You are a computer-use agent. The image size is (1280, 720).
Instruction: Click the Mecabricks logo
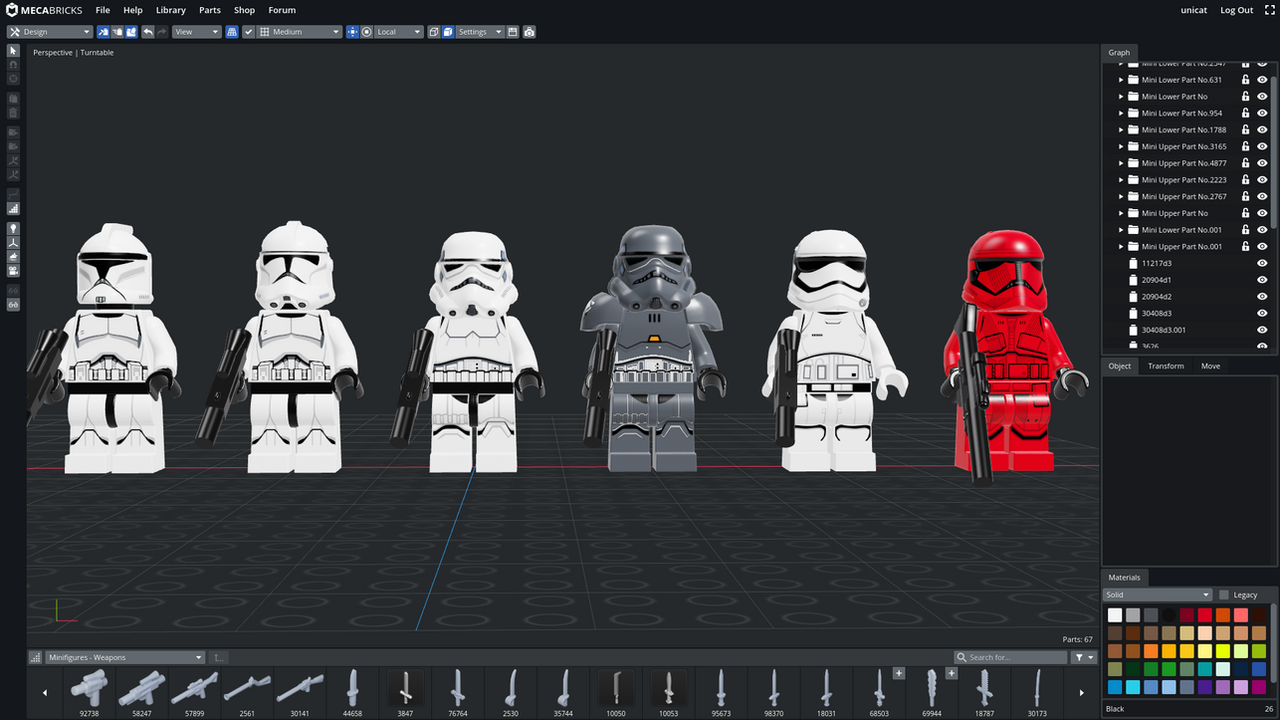pyautogui.click(x=45, y=10)
